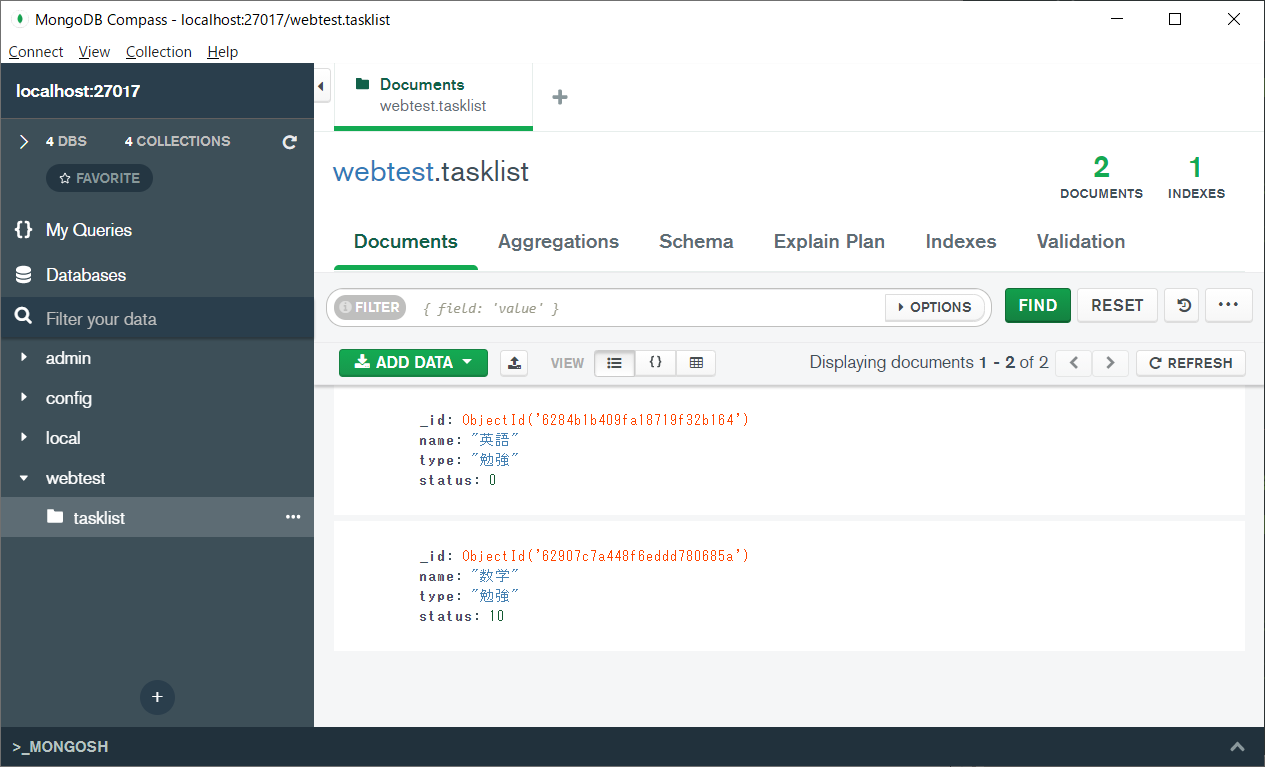Open a new tab with plus

[560, 97]
